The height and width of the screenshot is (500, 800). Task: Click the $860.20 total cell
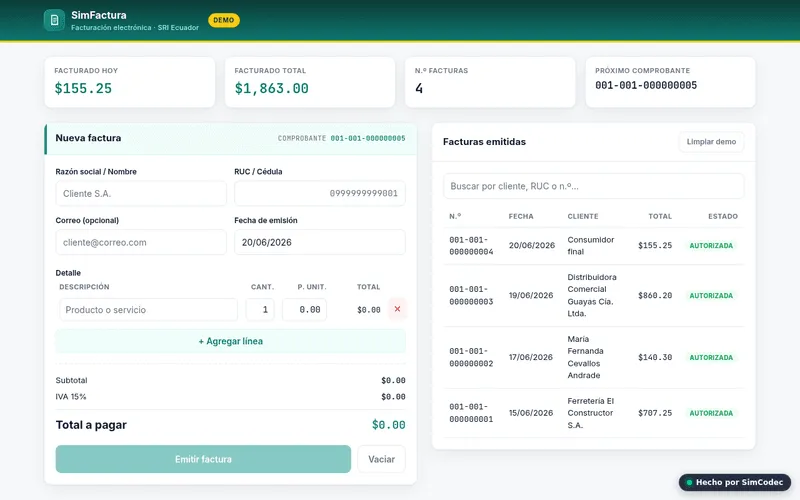[x=655, y=295]
